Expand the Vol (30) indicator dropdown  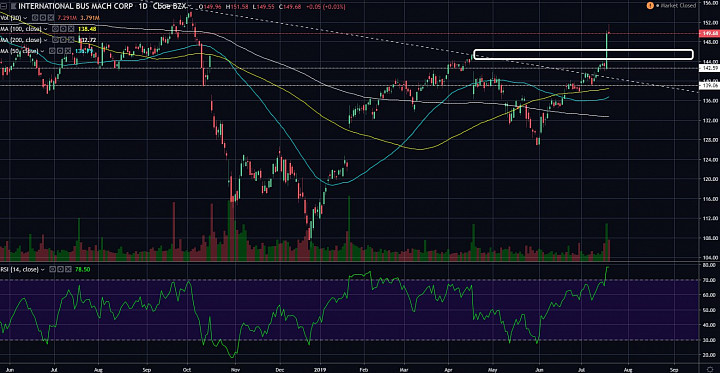tap(25, 18)
